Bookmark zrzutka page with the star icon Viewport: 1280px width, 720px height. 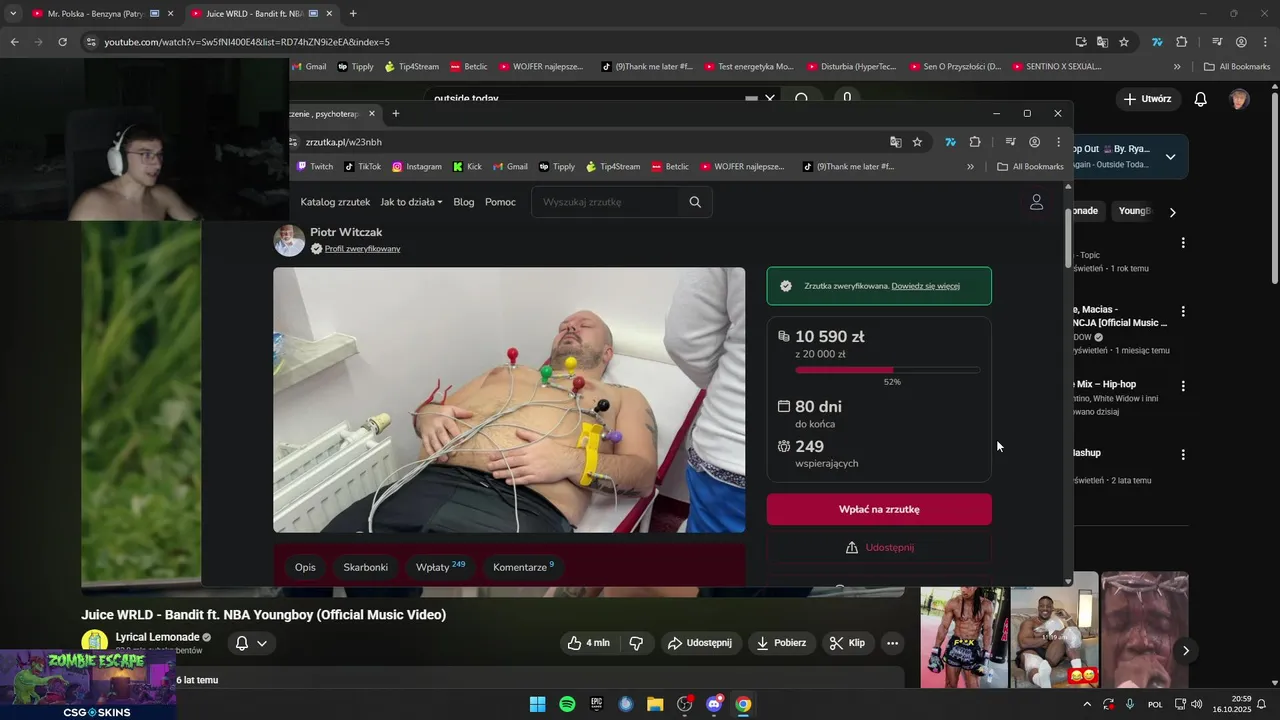(917, 142)
